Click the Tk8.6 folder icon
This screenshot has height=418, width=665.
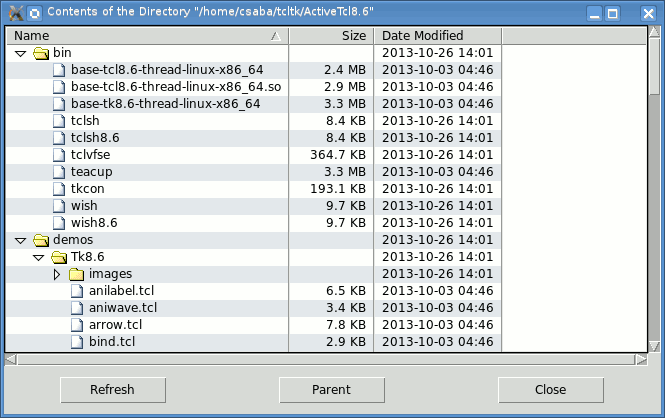(x=59, y=257)
